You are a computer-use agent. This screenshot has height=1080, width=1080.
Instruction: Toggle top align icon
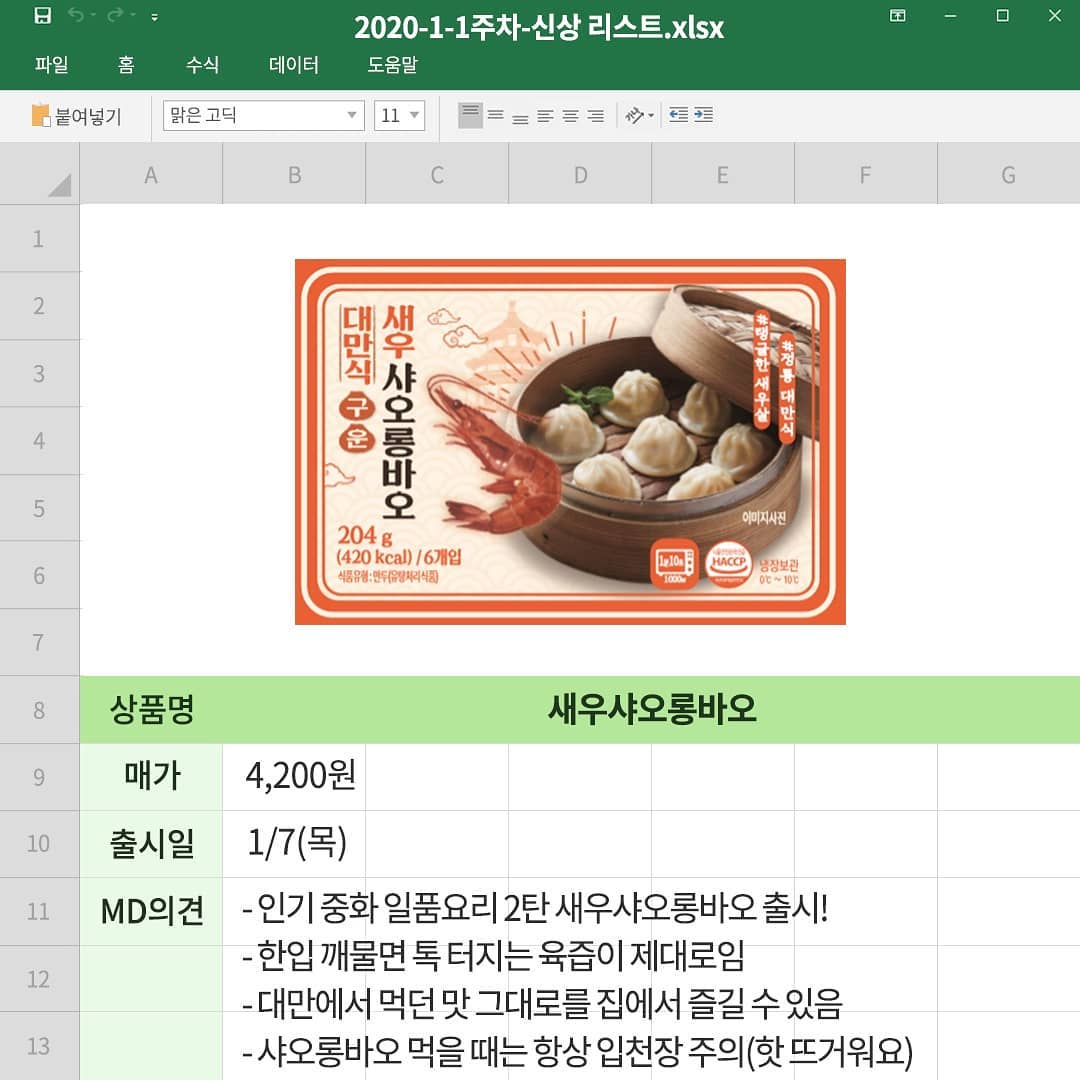(470, 115)
